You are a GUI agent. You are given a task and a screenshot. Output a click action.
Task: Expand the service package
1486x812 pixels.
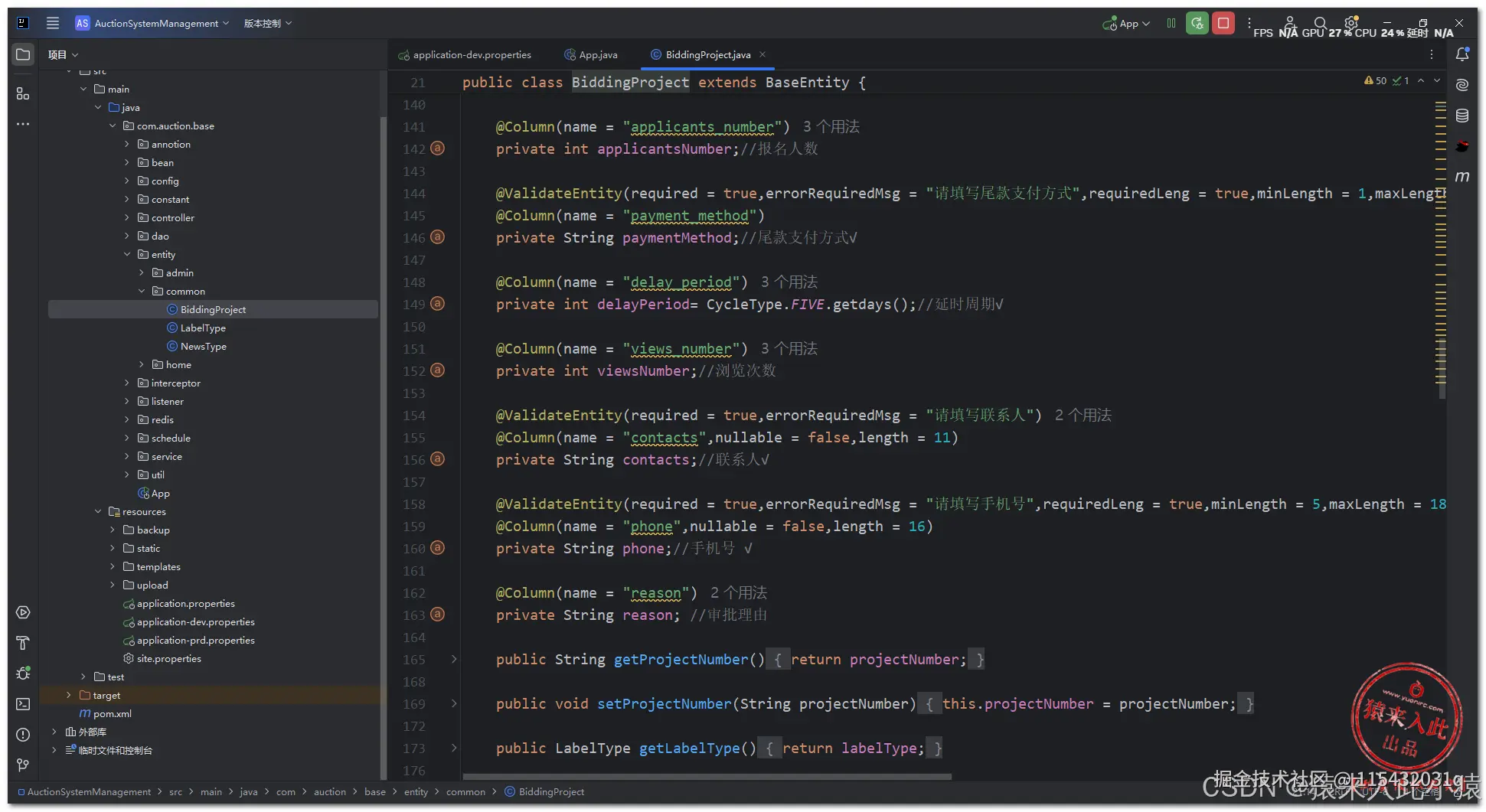(x=127, y=456)
